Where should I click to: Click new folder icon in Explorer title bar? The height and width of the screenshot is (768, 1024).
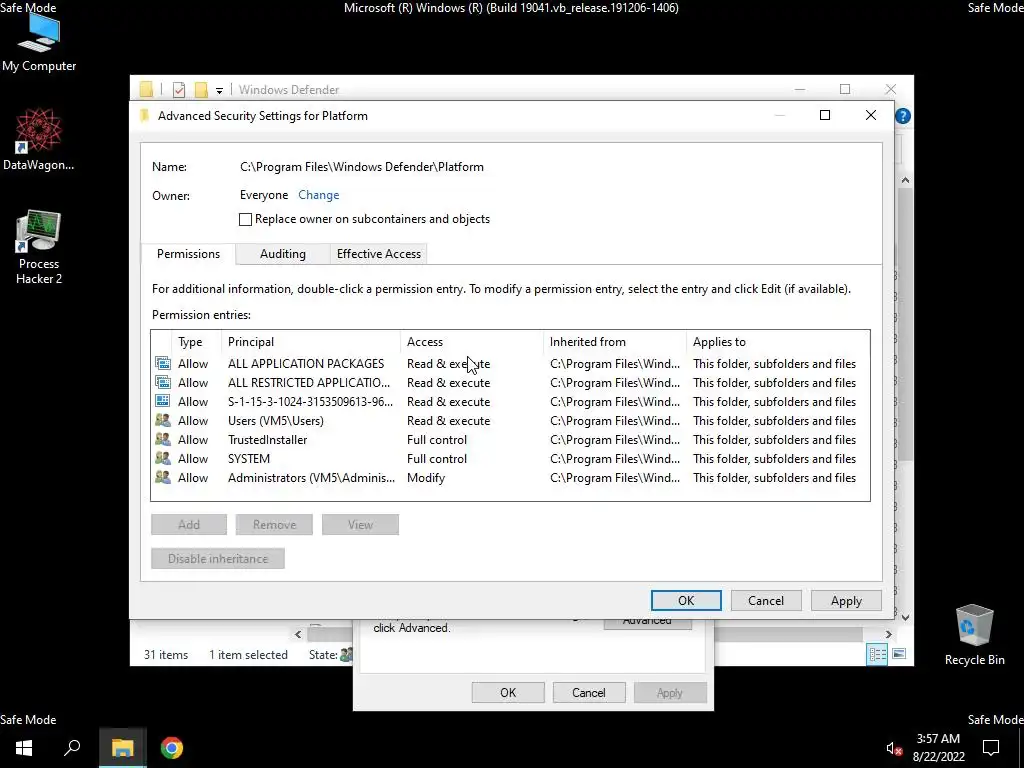pos(201,89)
